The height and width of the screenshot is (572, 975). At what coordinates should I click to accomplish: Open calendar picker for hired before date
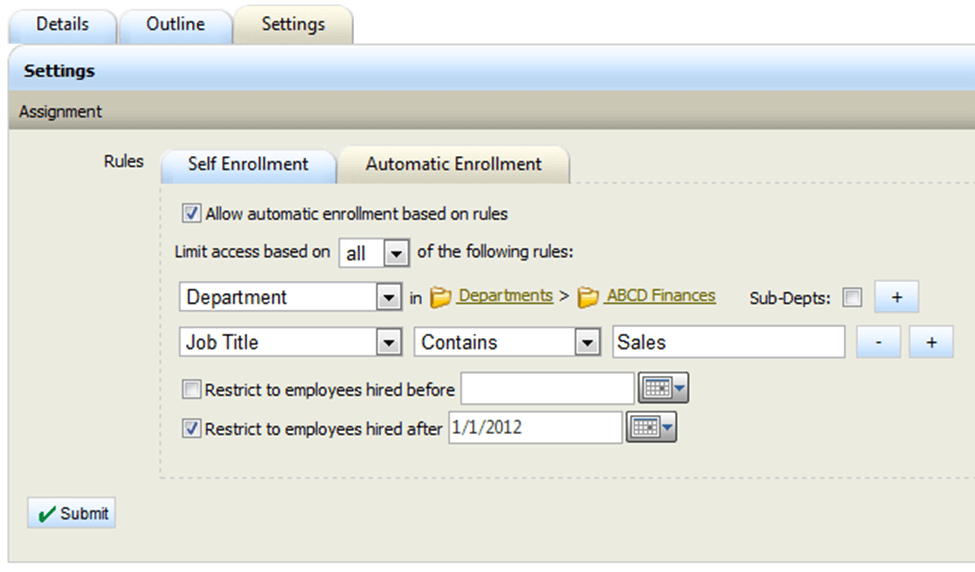[x=663, y=388]
